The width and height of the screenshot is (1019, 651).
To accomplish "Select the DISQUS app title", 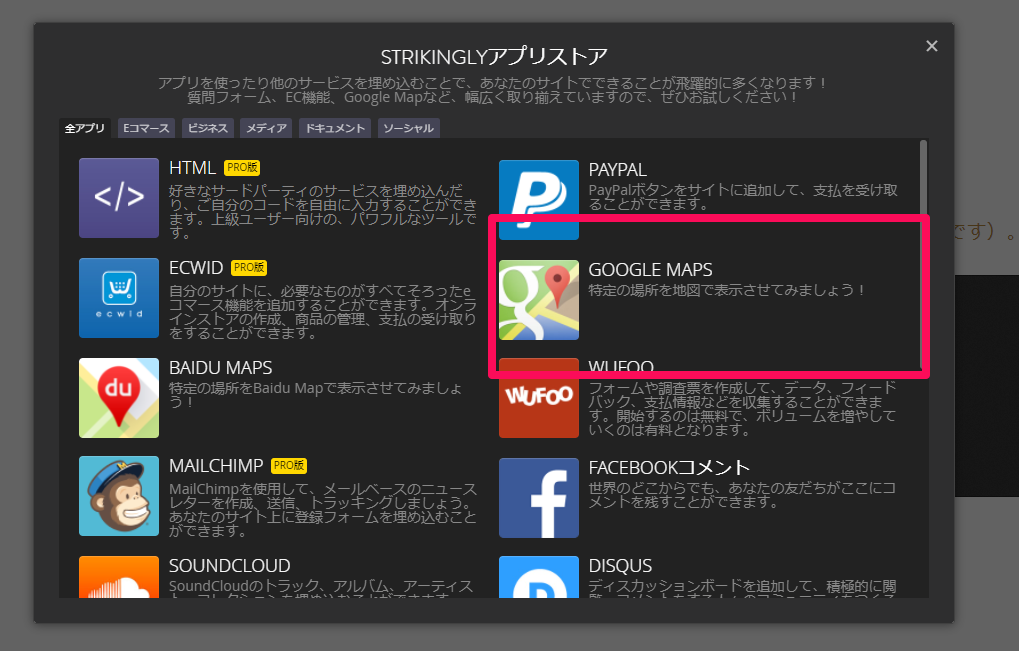I will pos(621,566).
